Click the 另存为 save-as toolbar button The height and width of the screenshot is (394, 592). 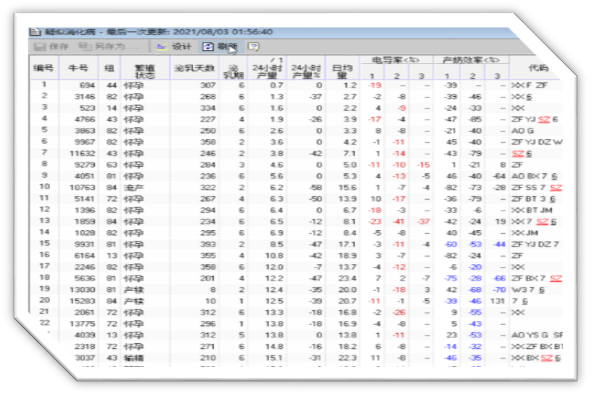(108, 46)
